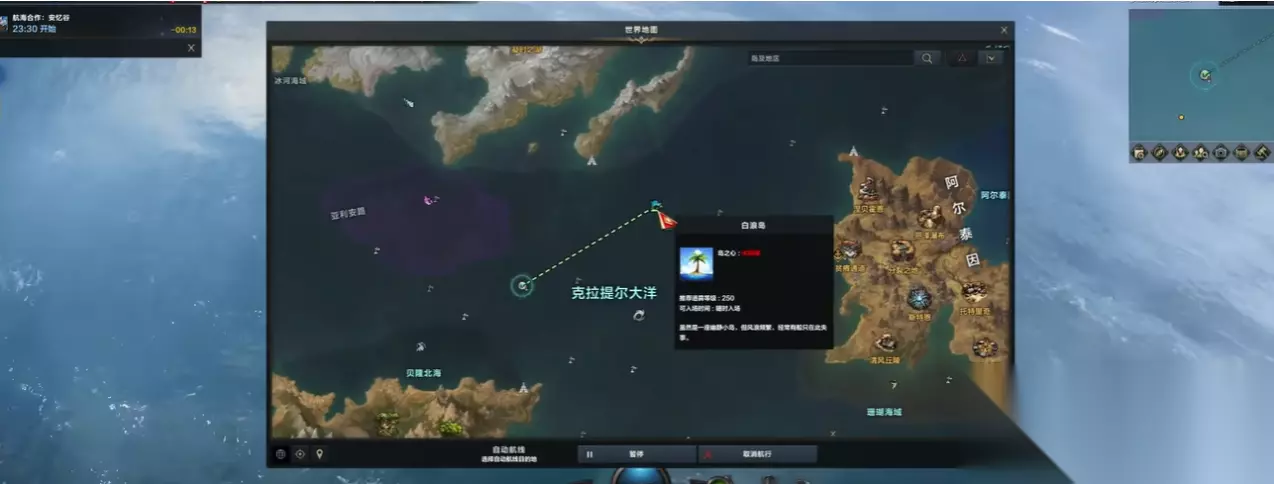Viewport: 1274px width, 484px height.
Task: Click the circled ship position marker
Action: click(x=522, y=286)
